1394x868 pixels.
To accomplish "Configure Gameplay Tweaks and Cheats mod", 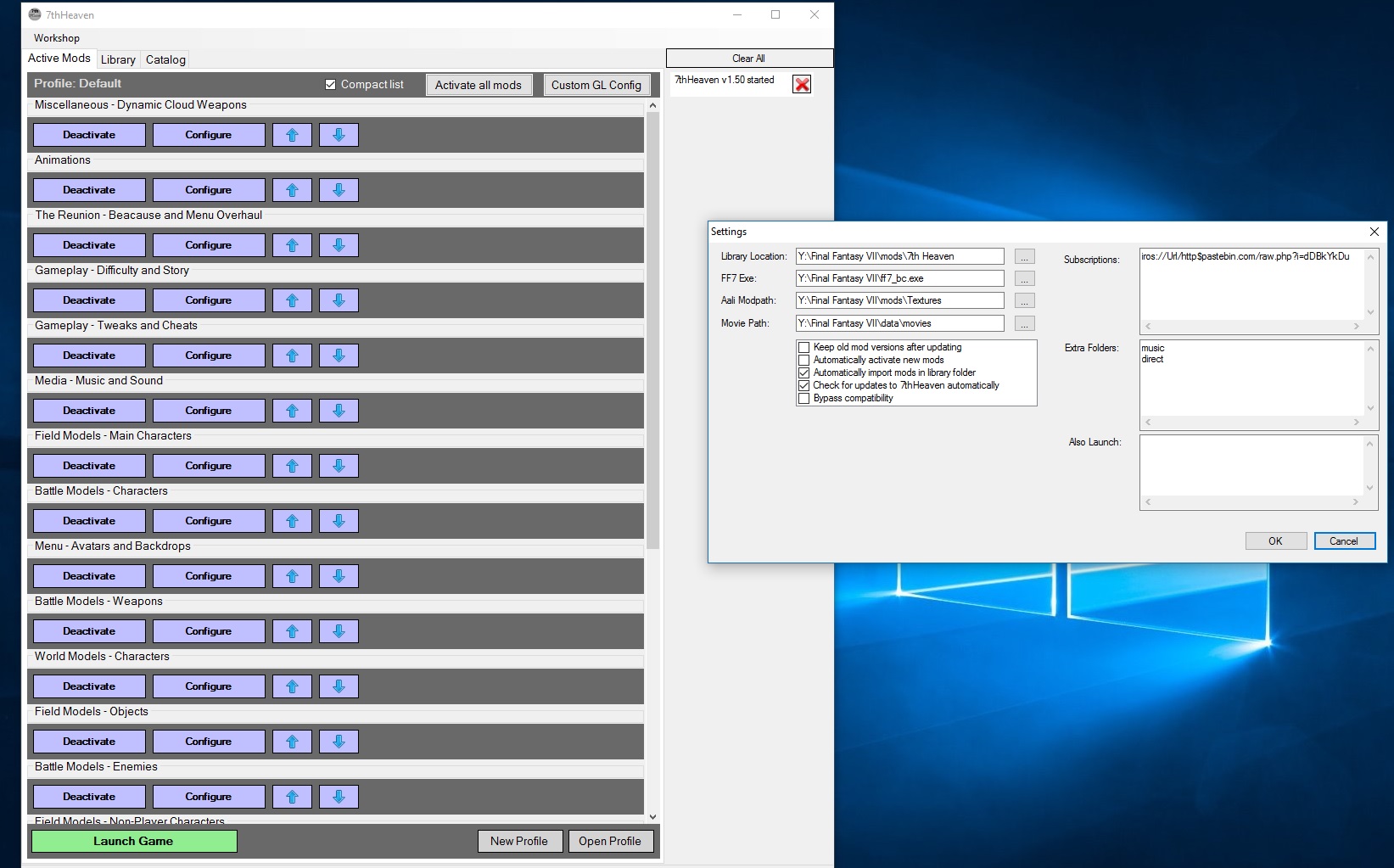I will tap(209, 356).
